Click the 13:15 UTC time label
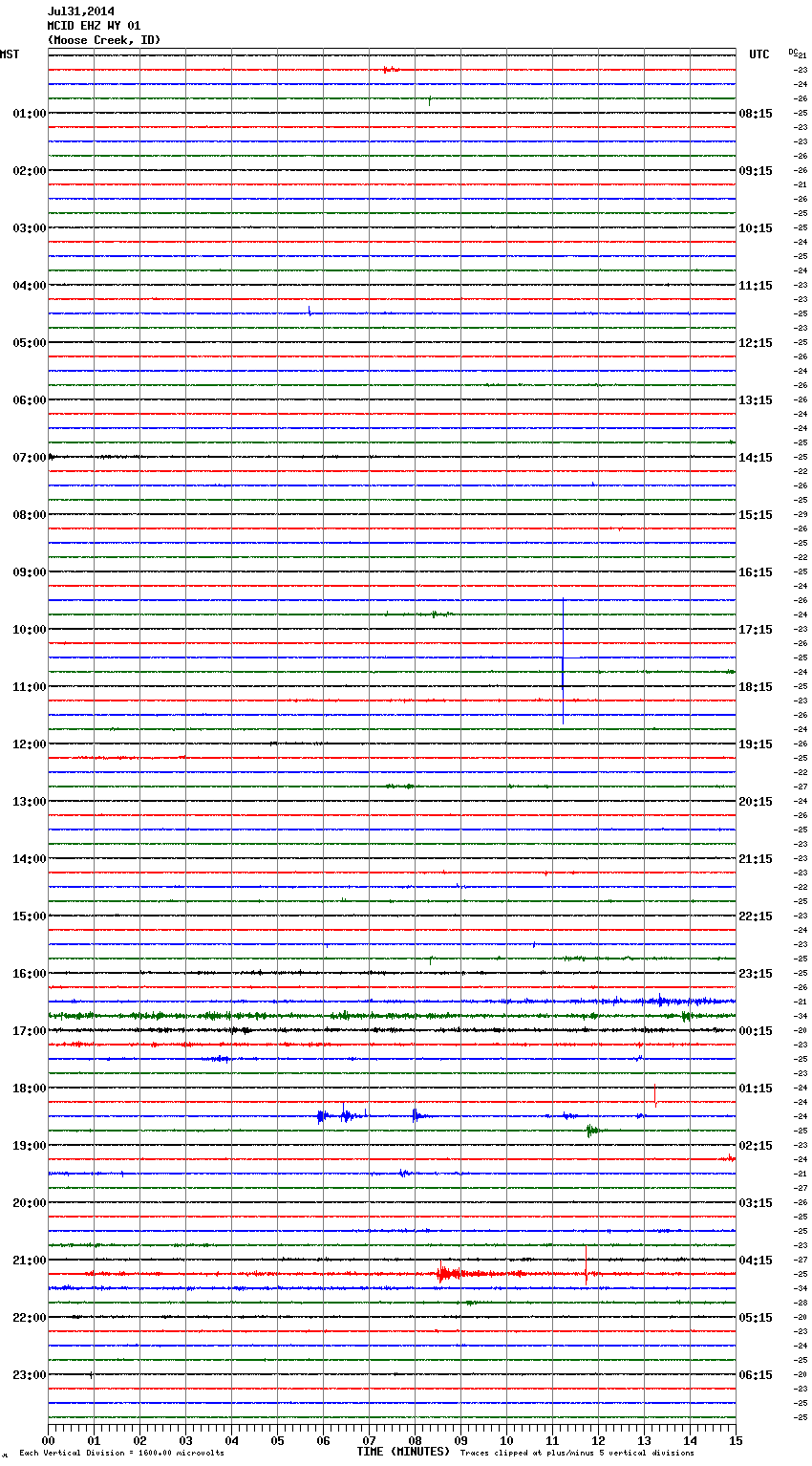 756,400
